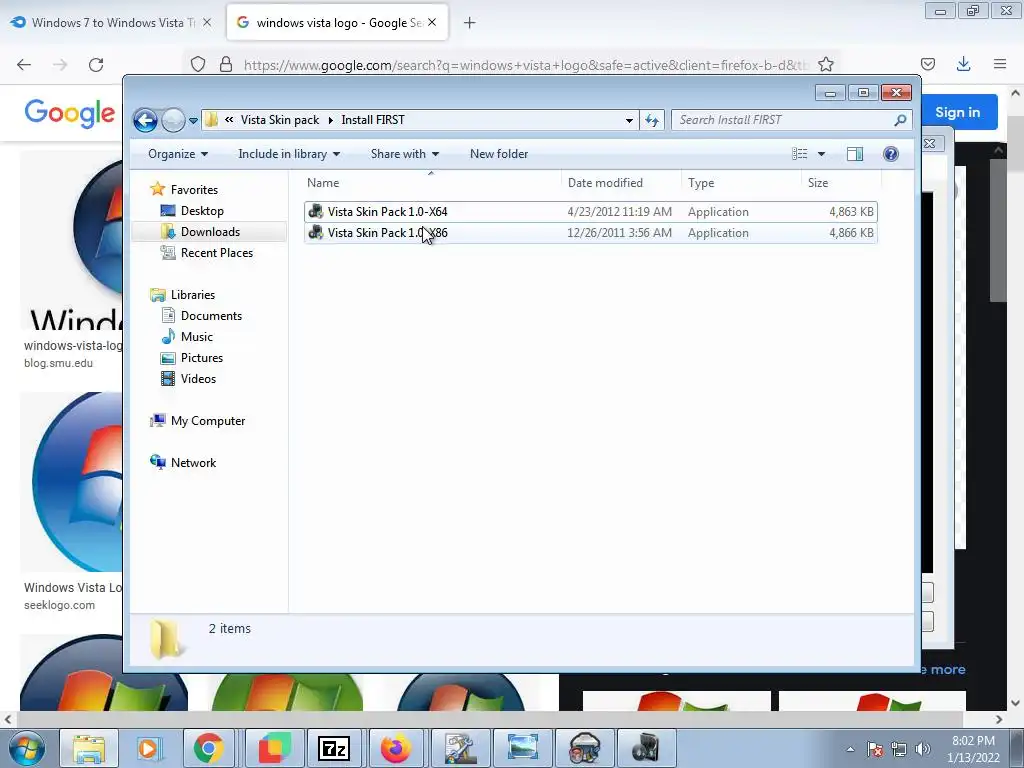Viewport: 1024px width, 768px height.
Task: Select 'Install FIRST' in the address breadcrumb
Action: coord(373,120)
